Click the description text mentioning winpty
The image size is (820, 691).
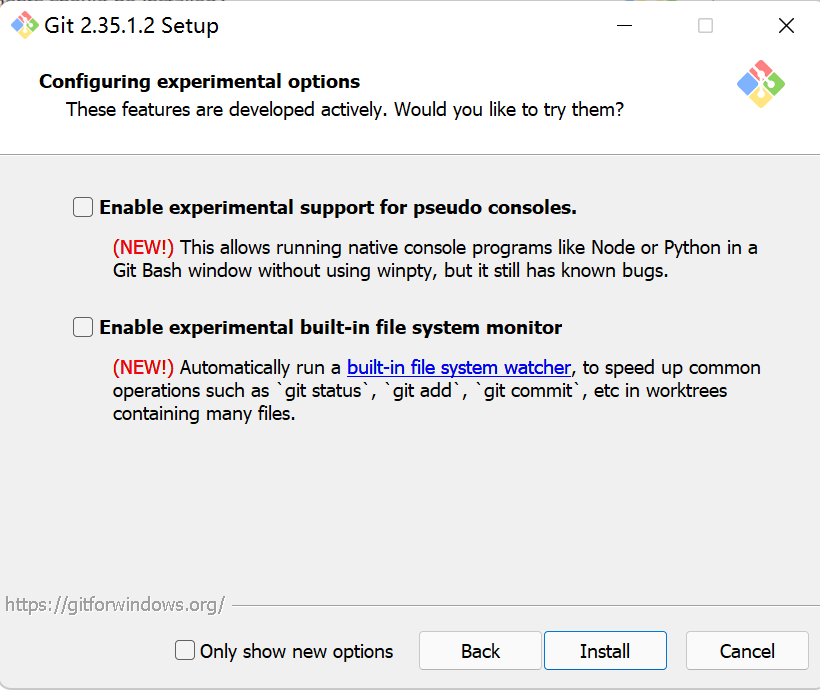point(390,270)
